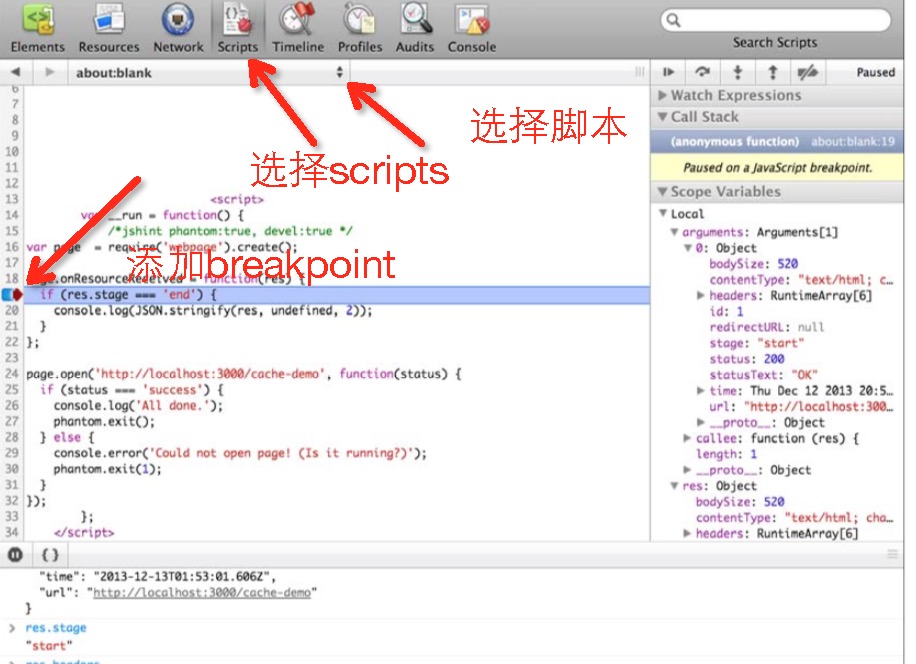916x664 pixels.
Task: Open the about:blank script selector dropdown
Action: coord(209,72)
